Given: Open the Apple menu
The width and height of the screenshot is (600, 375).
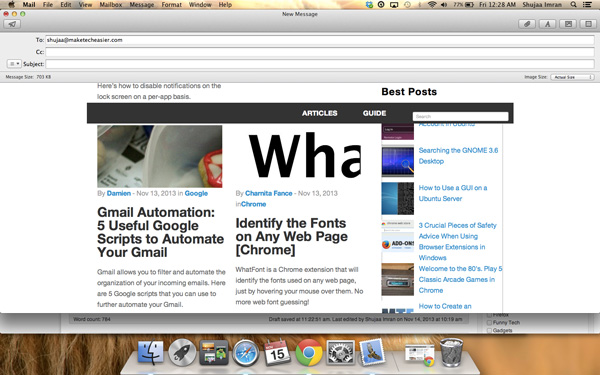Looking at the screenshot, I should point(11,5).
